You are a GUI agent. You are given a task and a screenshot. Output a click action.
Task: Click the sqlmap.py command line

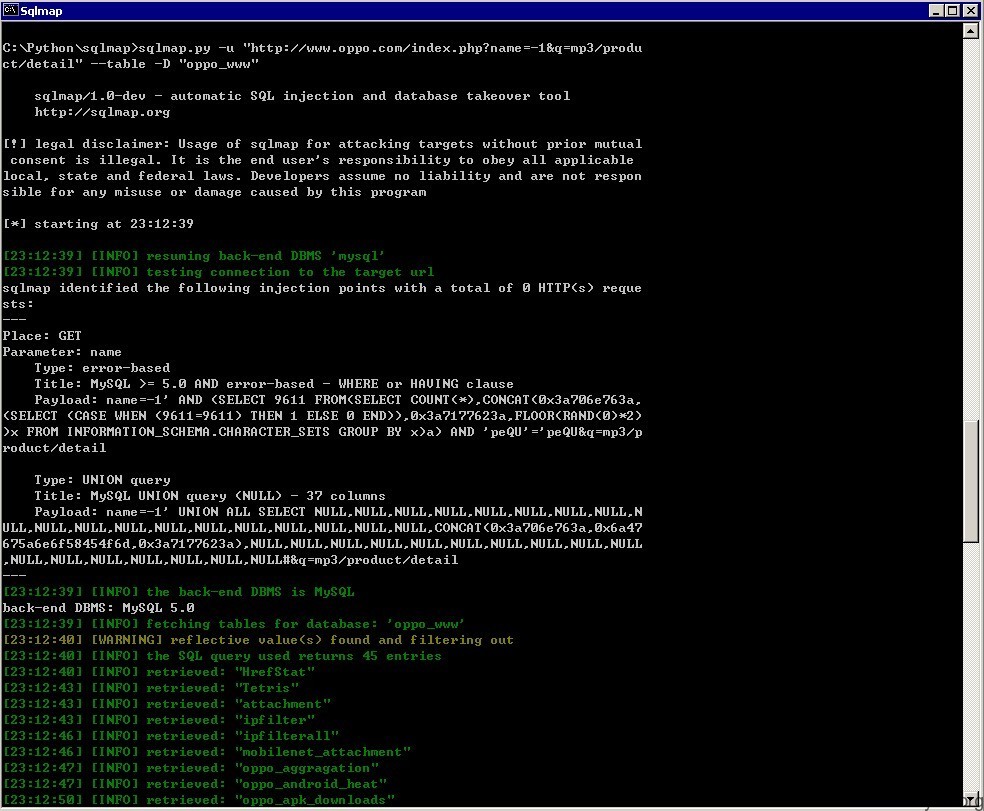pyautogui.click(x=322, y=56)
